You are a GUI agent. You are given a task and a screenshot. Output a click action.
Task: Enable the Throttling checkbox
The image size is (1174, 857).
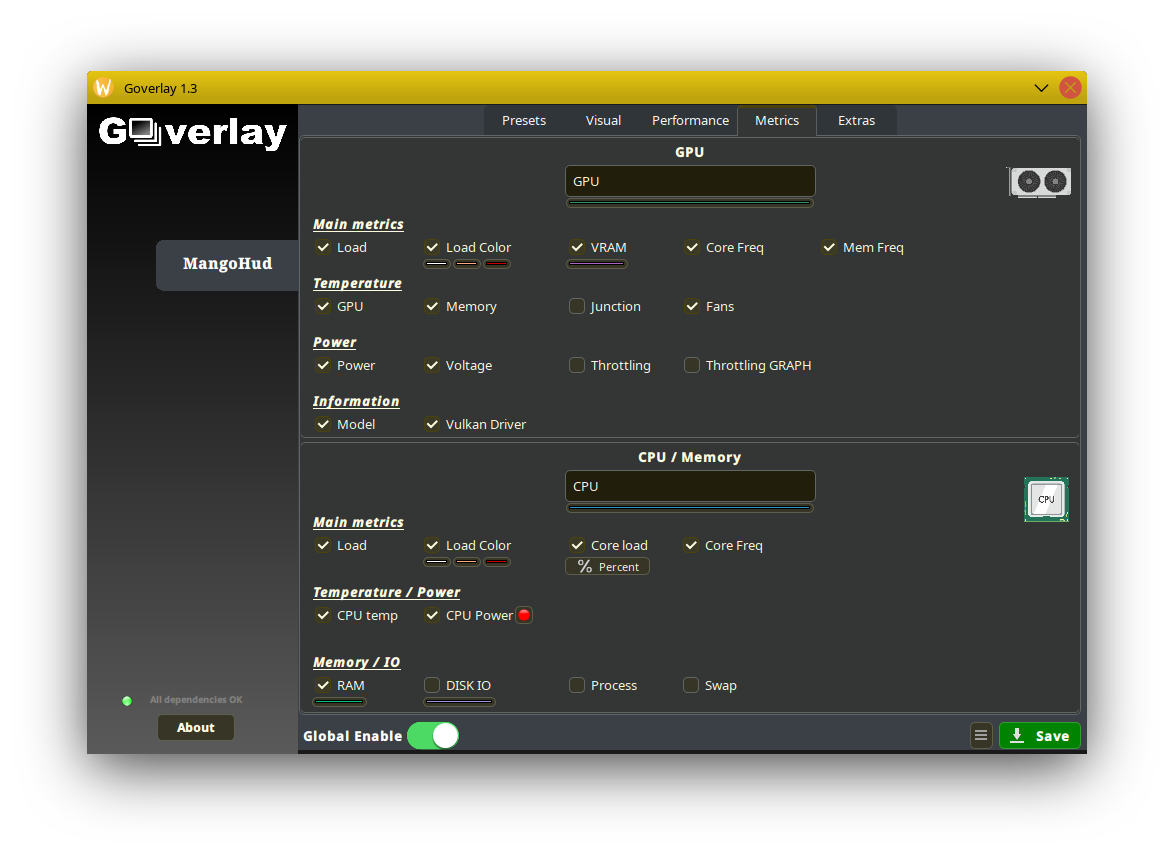coord(577,365)
